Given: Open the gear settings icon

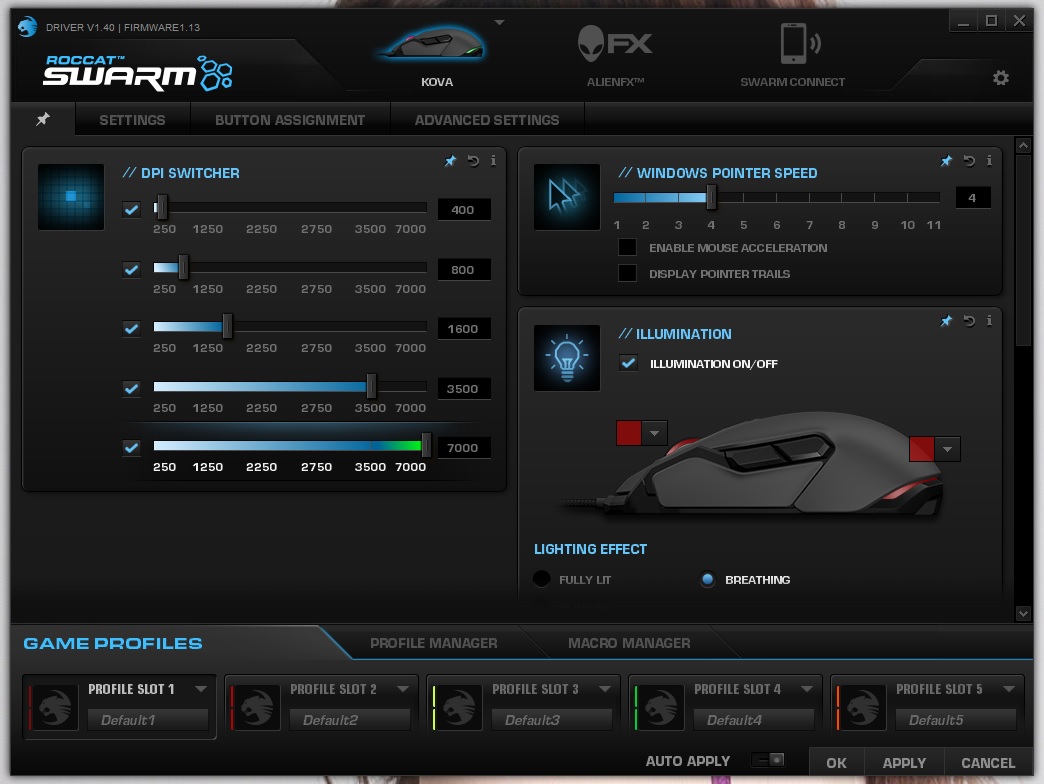Looking at the screenshot, I should [1000, 78].
